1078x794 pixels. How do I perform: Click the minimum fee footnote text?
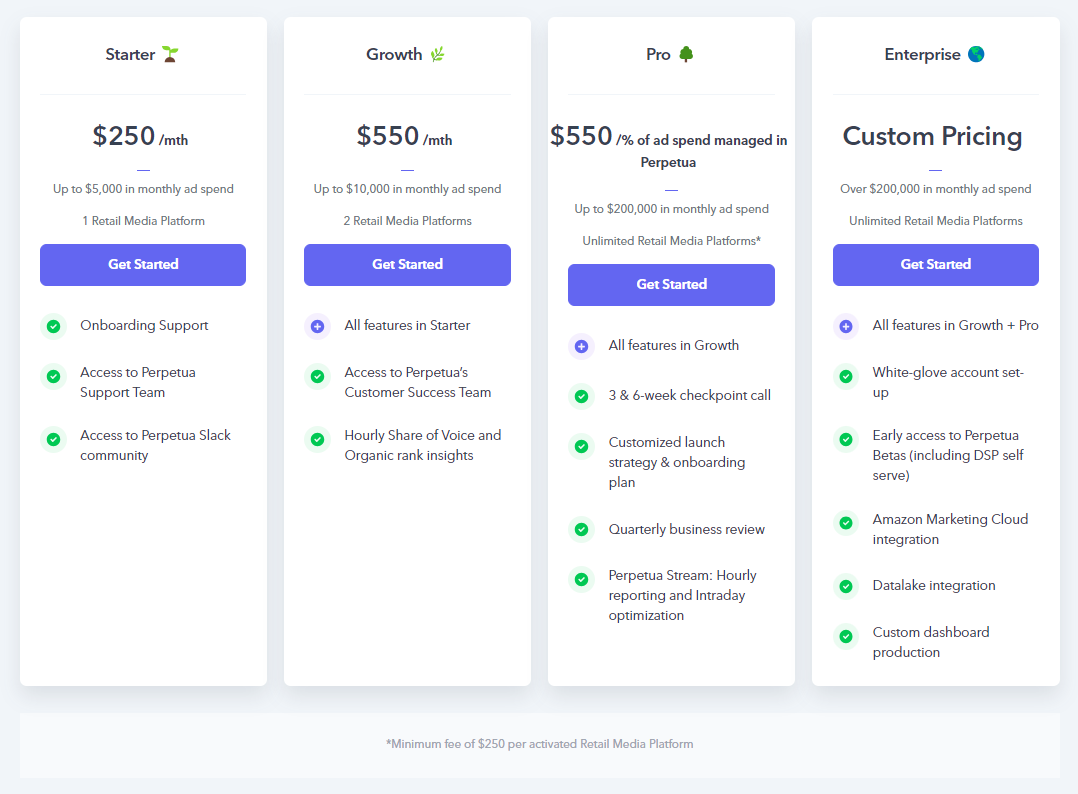[540, 744]
